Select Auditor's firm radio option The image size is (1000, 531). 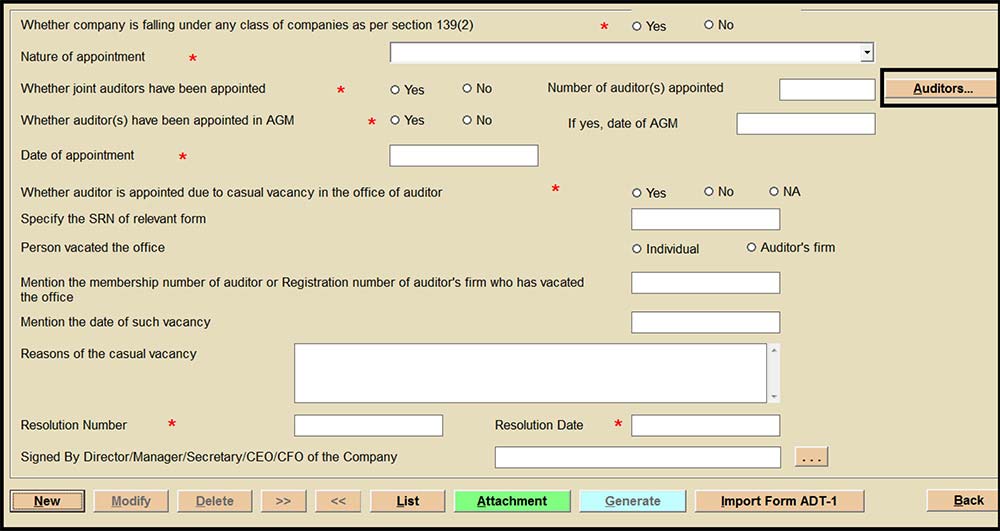(x=752, y=248)
